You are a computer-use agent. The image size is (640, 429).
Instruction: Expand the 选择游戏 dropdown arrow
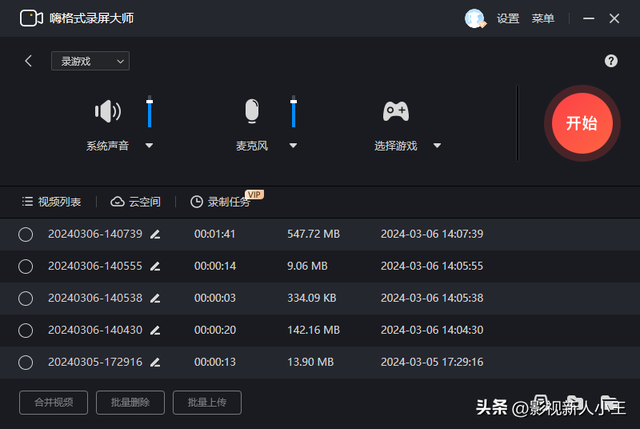pos(437,146)
